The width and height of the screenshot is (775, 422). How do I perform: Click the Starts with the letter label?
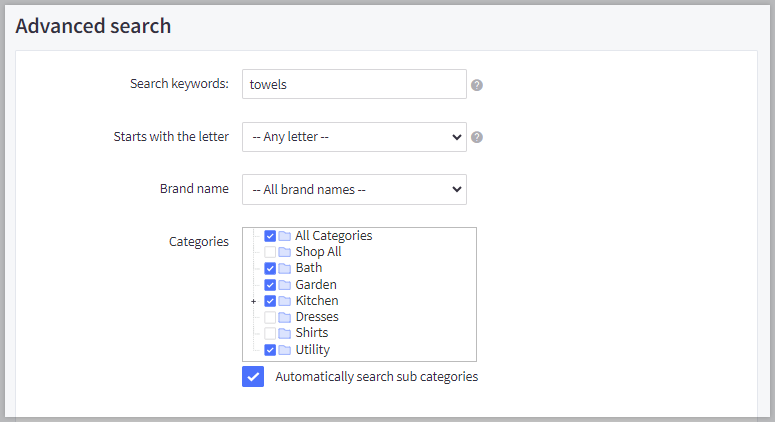pos(171,136)
